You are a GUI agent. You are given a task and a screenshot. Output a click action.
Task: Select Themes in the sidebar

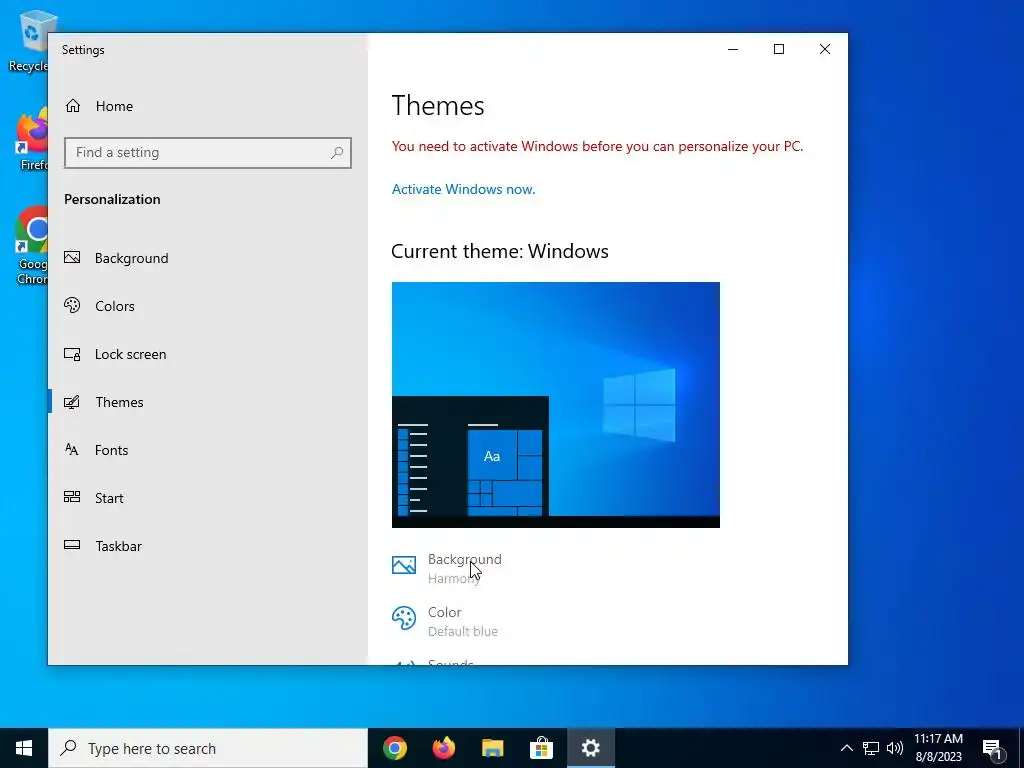point(208,402)
